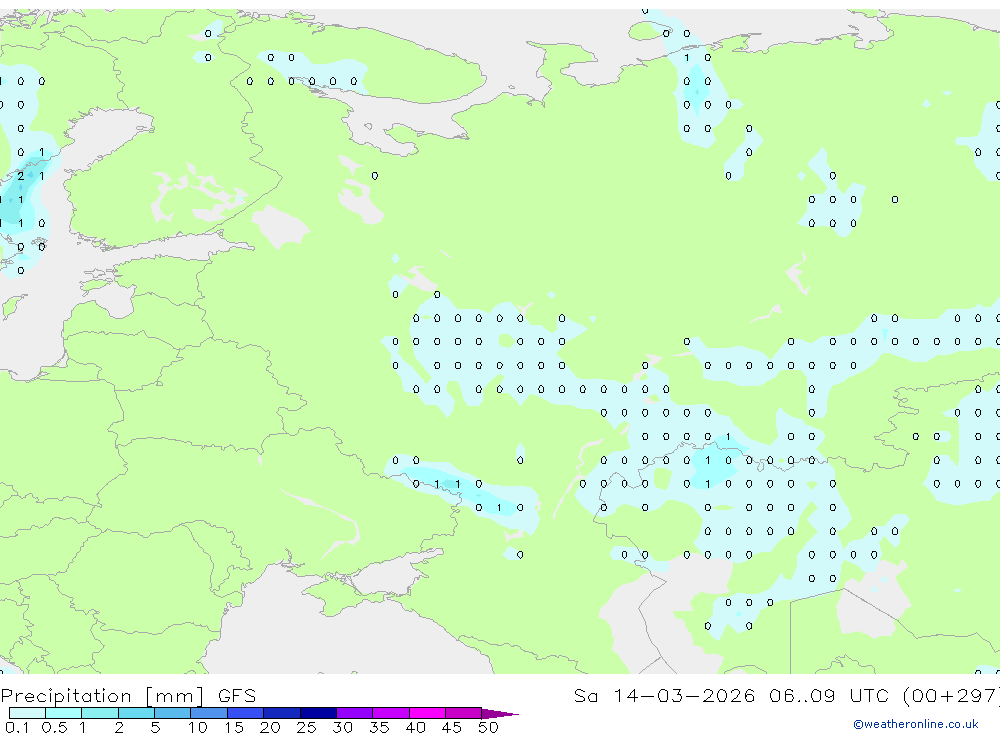
Task: Select the 1–2 mm legend color swatch
Action: 99,713
